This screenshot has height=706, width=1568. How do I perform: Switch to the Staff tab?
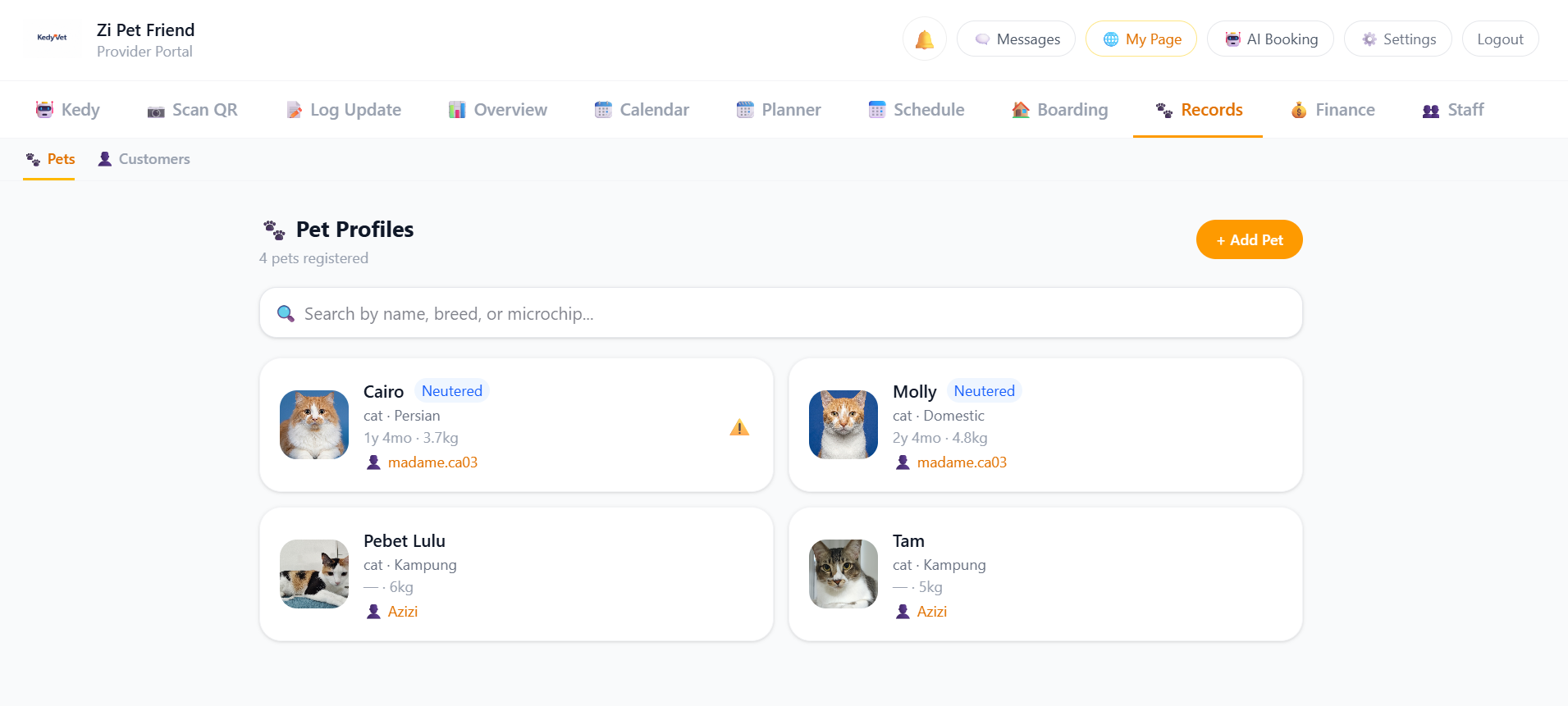tap(1453, 110)
